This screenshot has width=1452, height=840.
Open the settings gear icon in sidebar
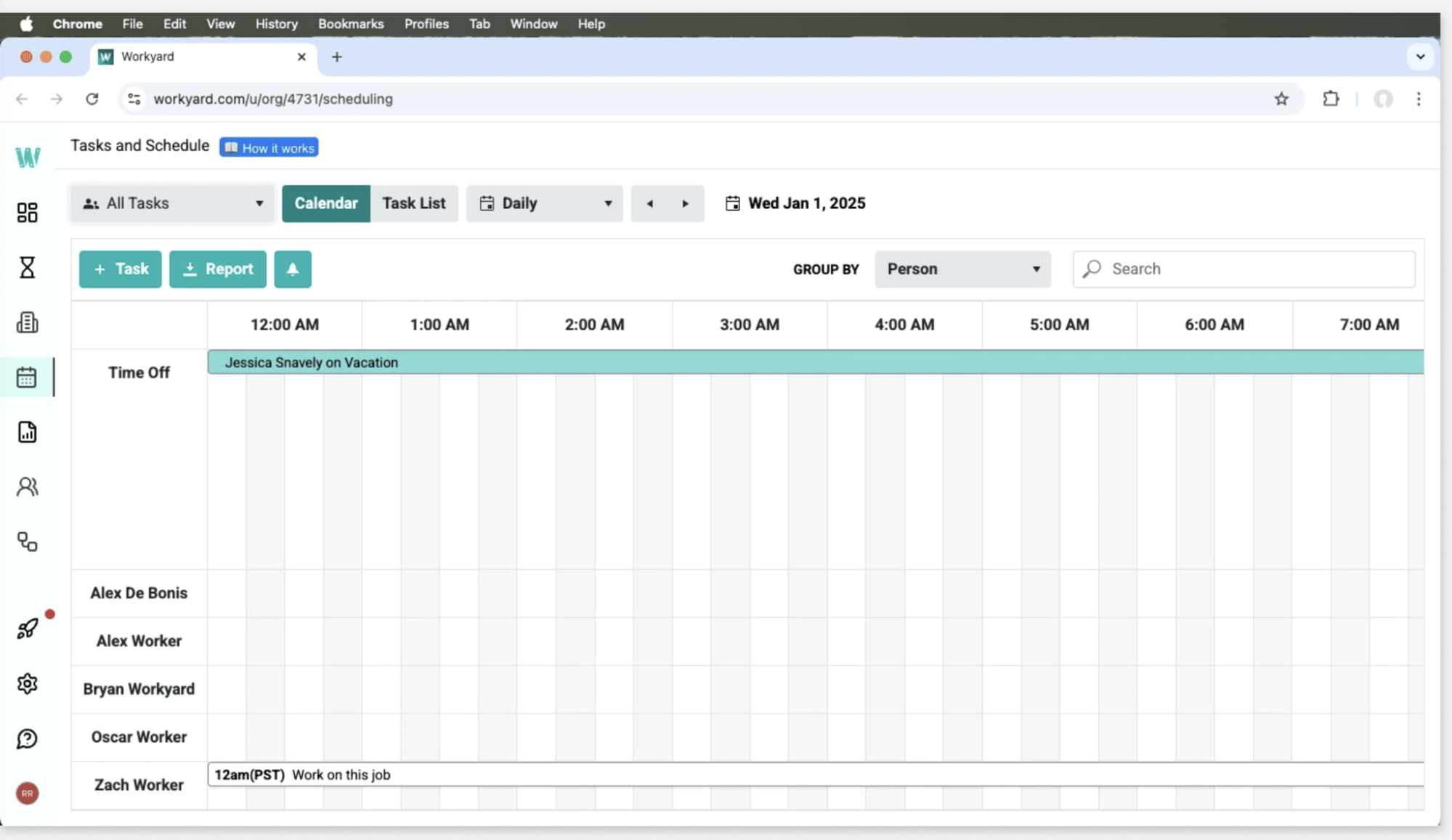point(27,683)
